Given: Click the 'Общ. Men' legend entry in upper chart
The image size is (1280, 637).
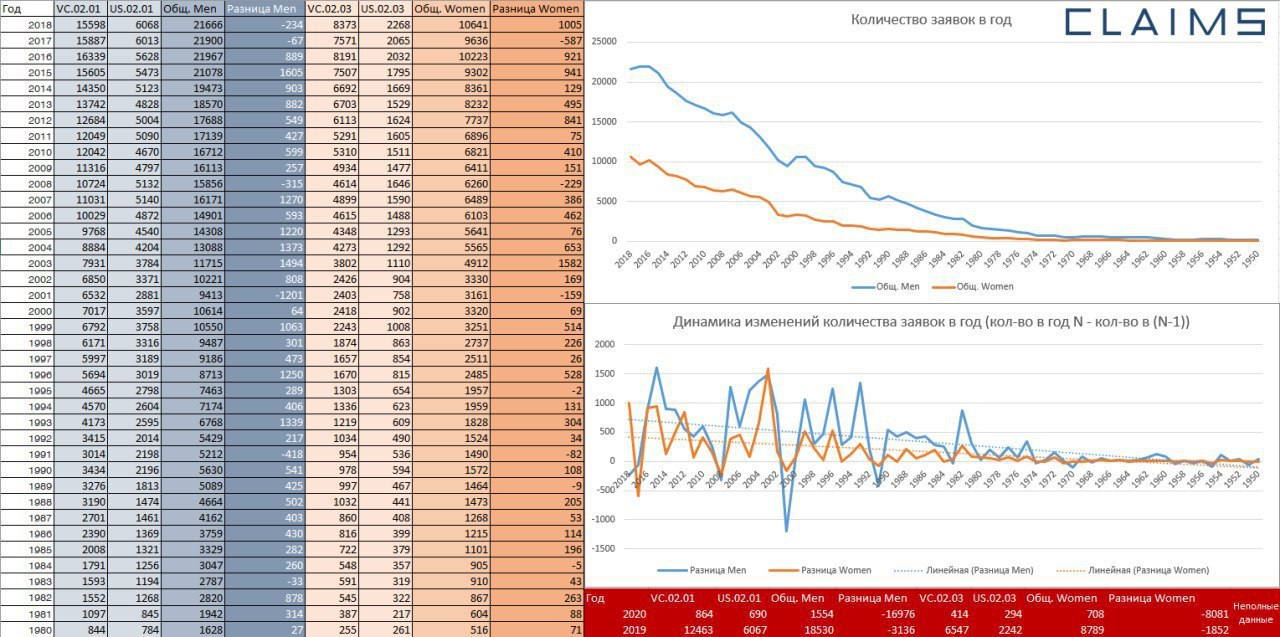Looking at the screenshot, I should (887, 286).
